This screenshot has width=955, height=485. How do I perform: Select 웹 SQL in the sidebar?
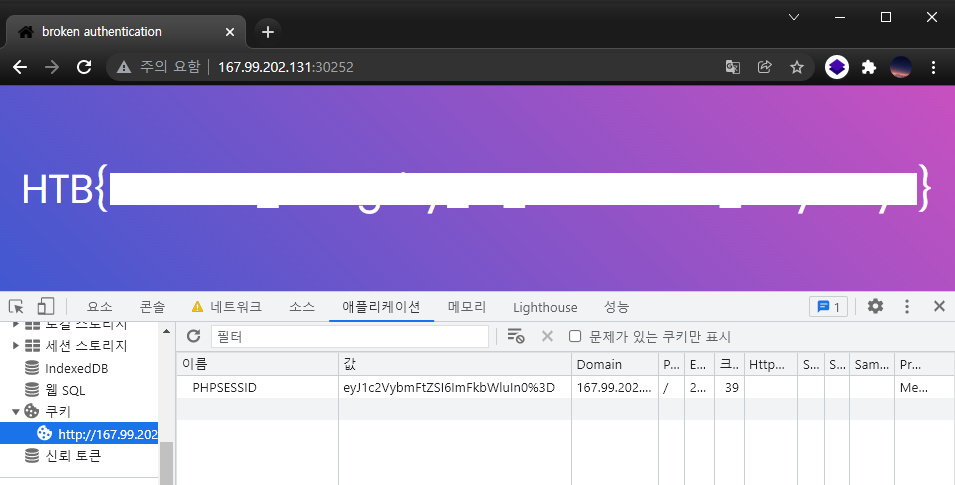[65, 390]
